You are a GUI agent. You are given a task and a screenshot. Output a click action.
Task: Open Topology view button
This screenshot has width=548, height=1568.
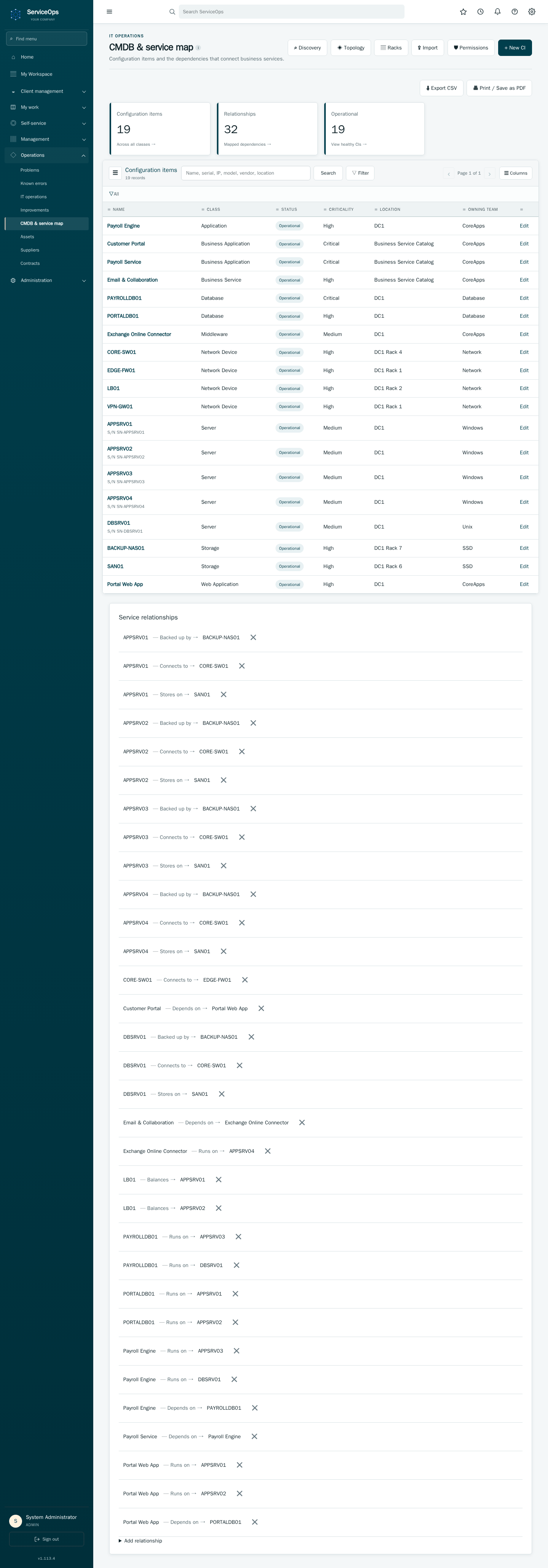(351, 48)
